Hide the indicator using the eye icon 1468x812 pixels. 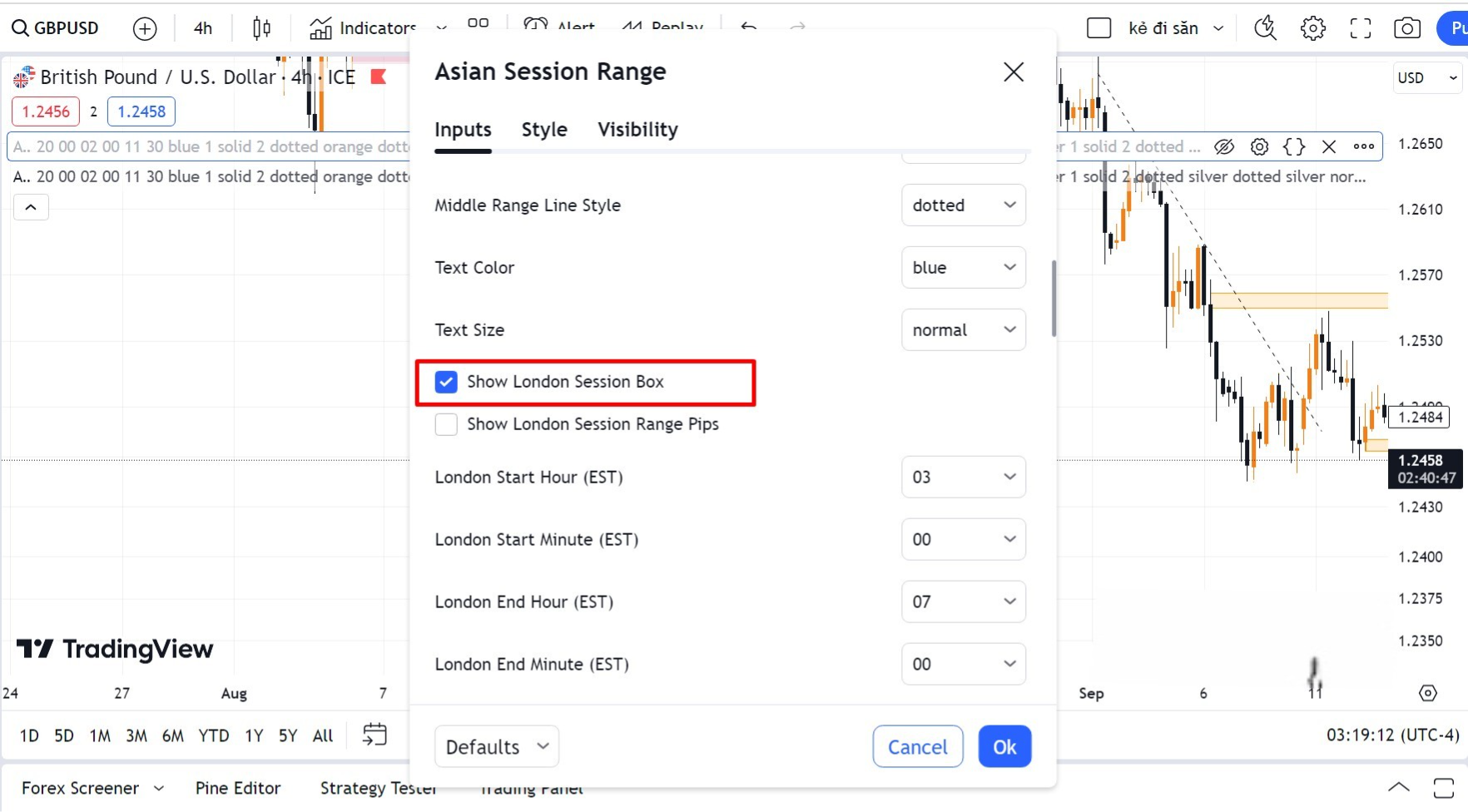coord(1223,147)
